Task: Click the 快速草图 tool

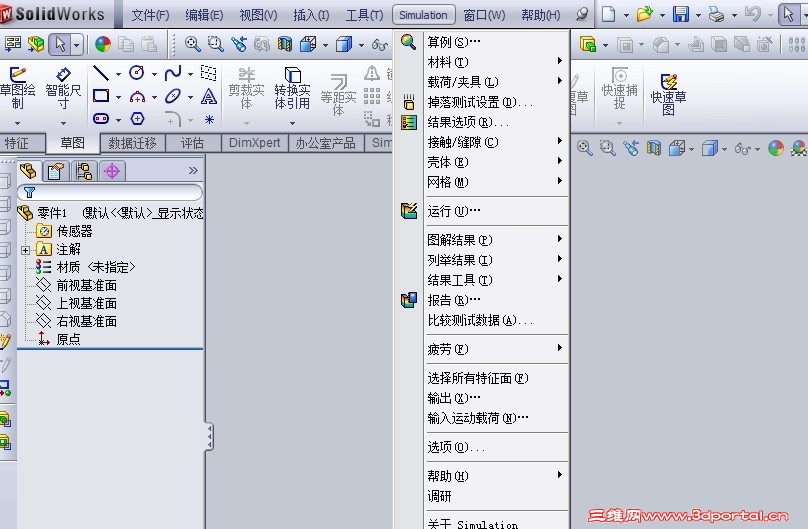Action: (668, 94)
